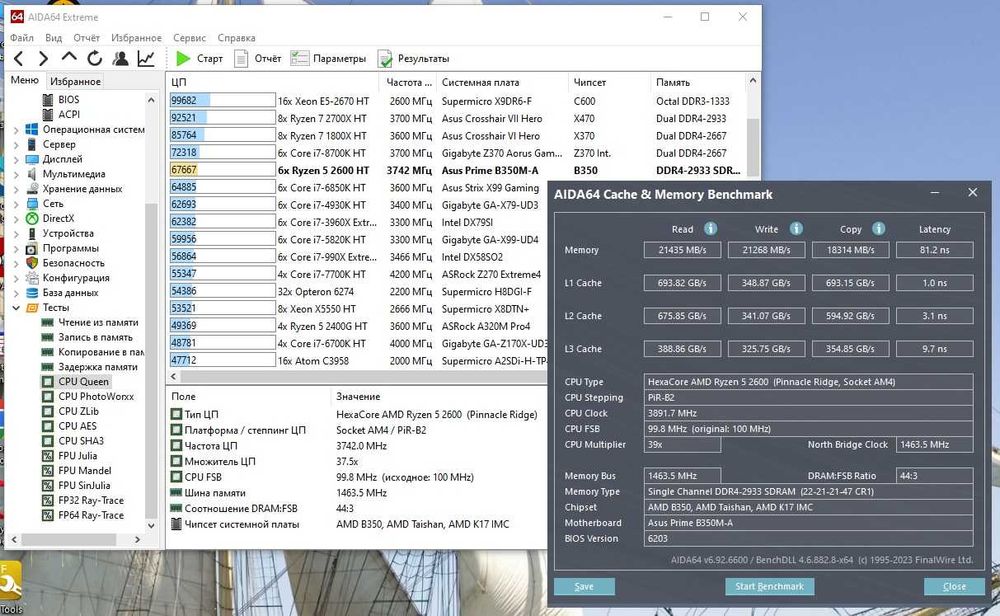Switch to the Избранное sidebar tab
This screenshot has width=1000, height=616.
75,81
